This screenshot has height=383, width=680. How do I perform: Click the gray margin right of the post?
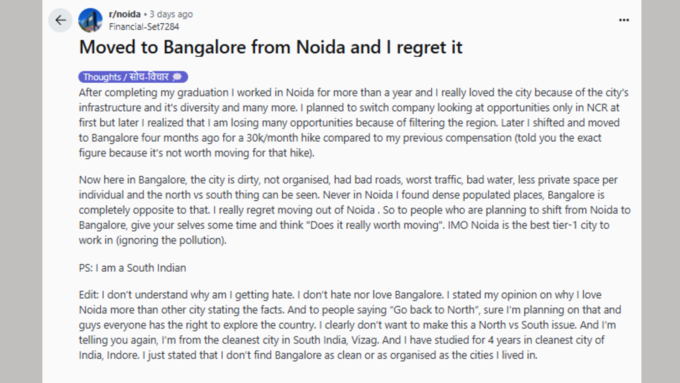tap(660, 191)
